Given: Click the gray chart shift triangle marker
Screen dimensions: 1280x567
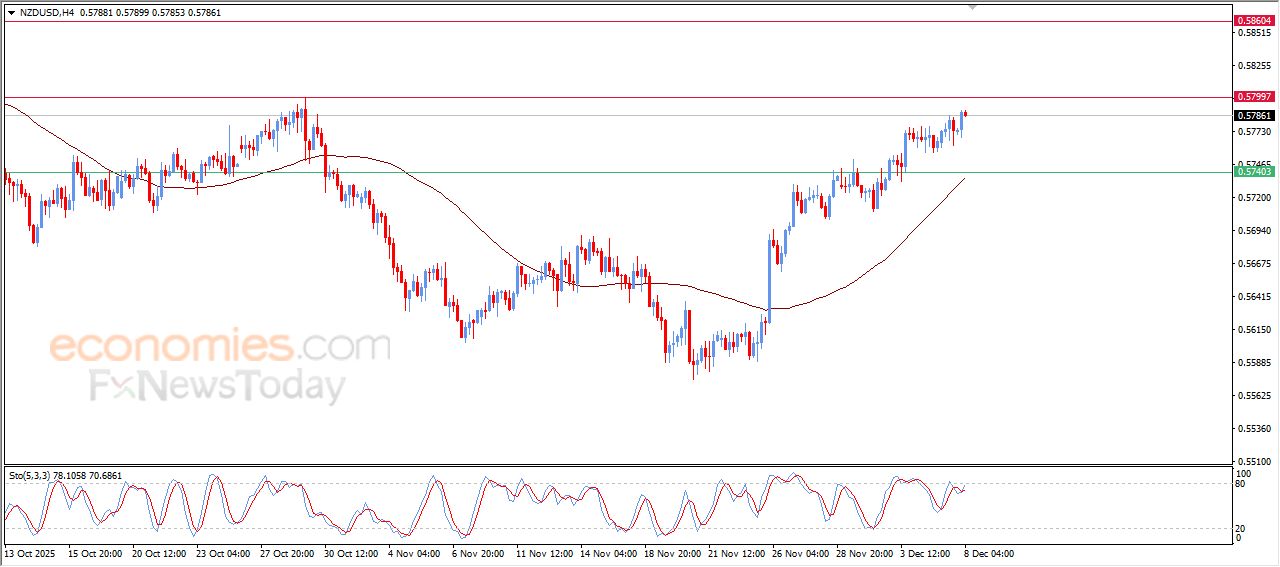Looking at the screenshot, I should (972, 7).
